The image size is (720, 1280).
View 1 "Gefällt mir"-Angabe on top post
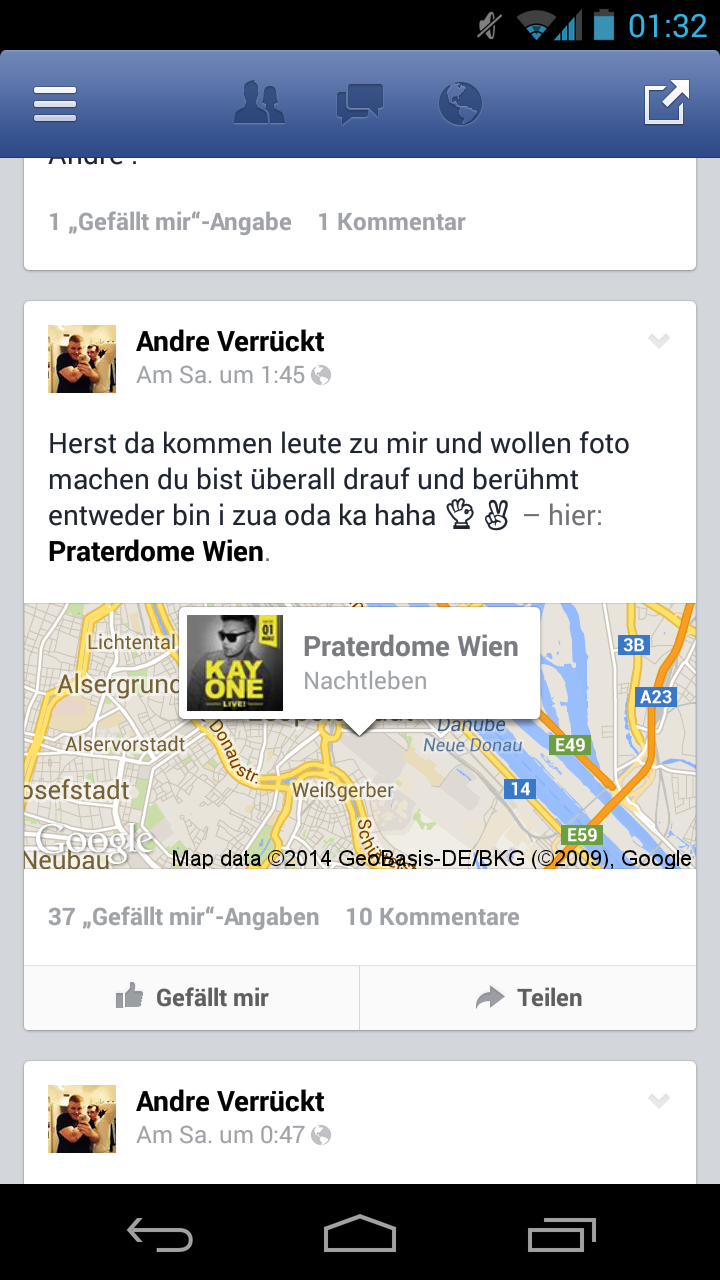pyautogui.click(x=170, y=222)
